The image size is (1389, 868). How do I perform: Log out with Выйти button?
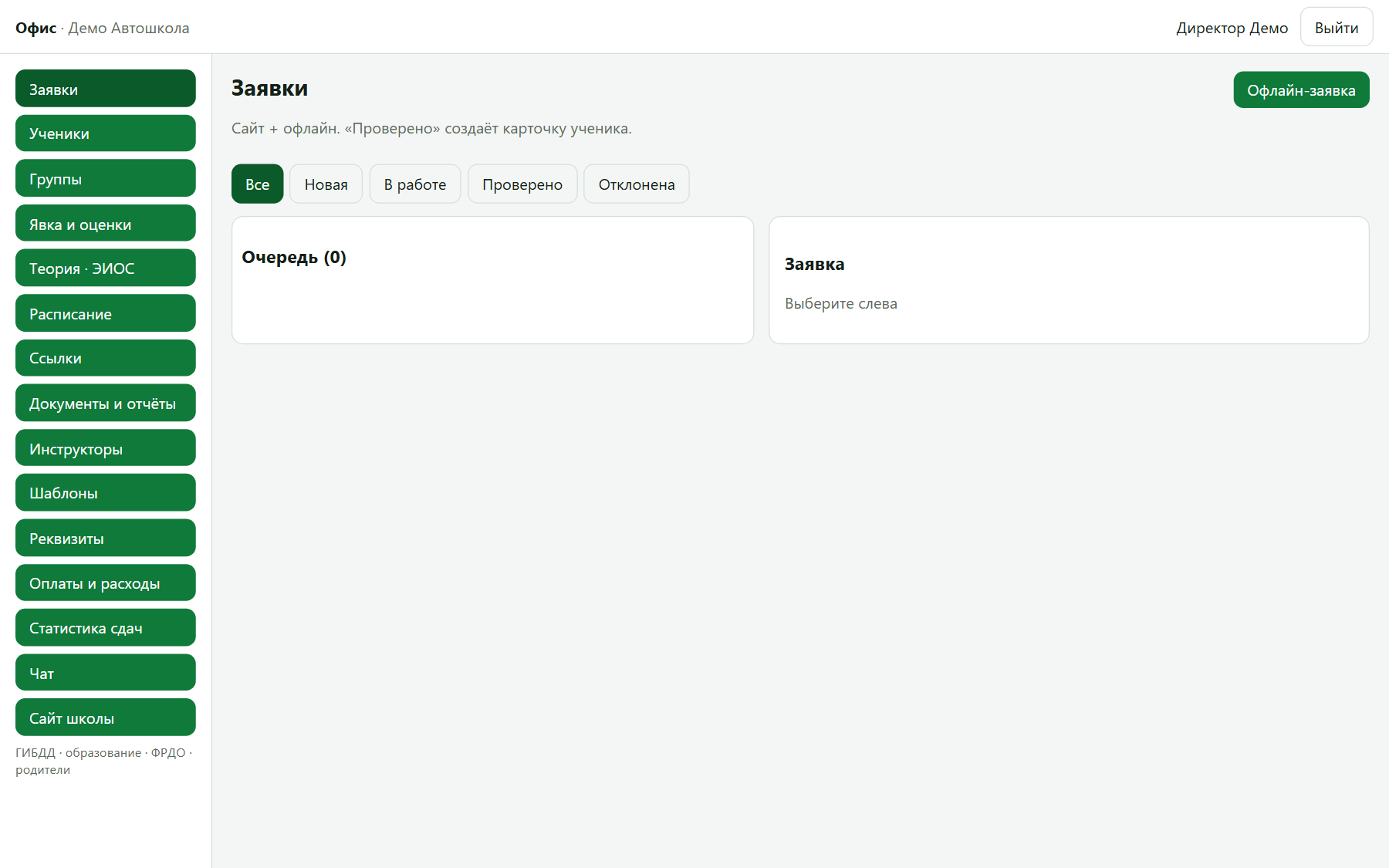pyautogui.click(x=1337, y=27)
